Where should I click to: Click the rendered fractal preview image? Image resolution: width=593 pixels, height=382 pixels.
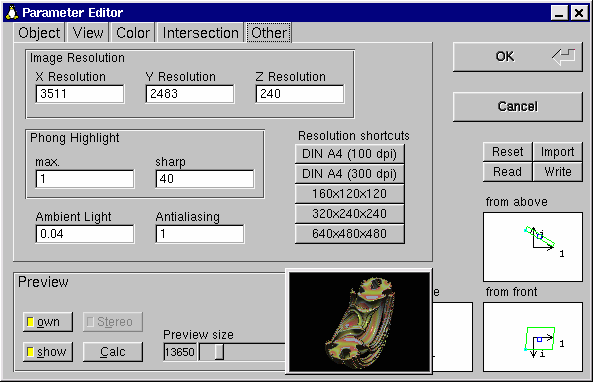coord(359,322)
